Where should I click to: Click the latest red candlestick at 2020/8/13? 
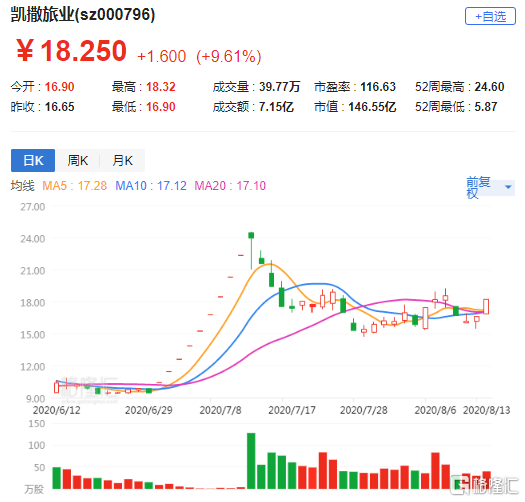[x=486, y=306]
